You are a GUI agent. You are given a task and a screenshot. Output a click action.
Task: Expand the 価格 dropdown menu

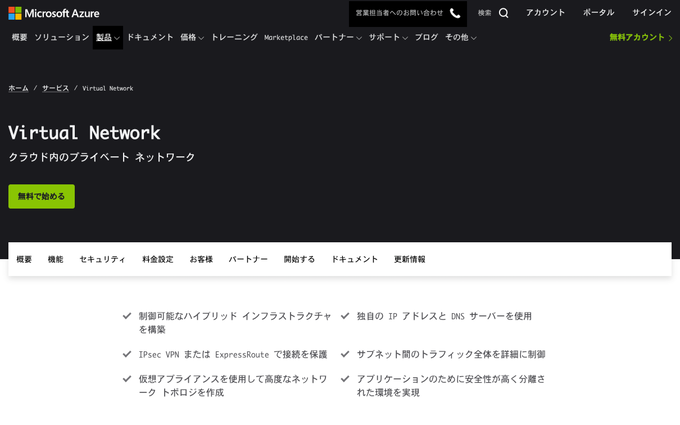(192, 38)
